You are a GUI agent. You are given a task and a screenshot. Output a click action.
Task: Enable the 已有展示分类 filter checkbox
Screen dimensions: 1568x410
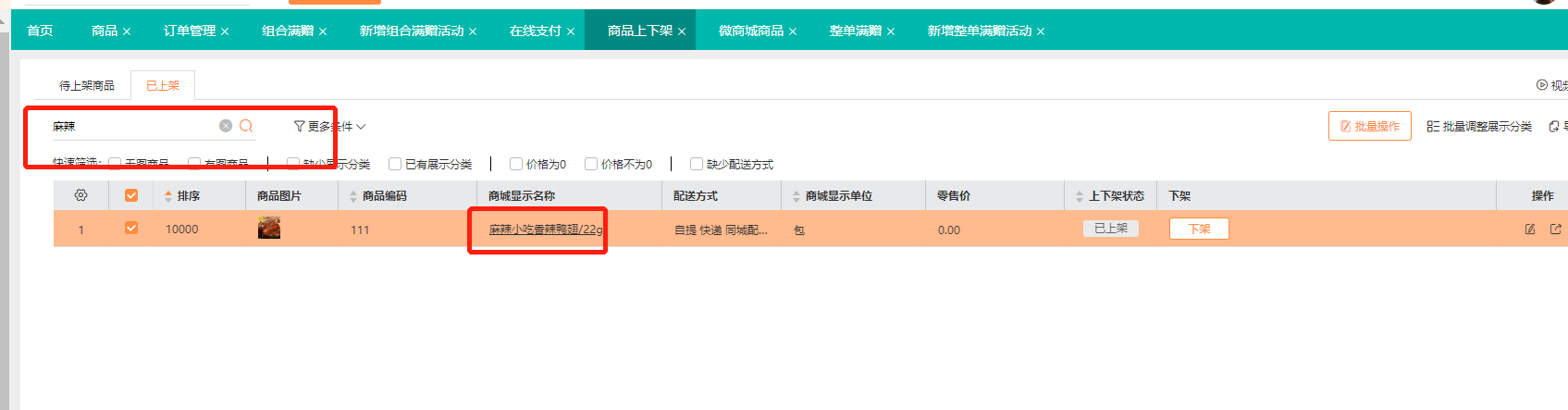click(x=395, y=164)
